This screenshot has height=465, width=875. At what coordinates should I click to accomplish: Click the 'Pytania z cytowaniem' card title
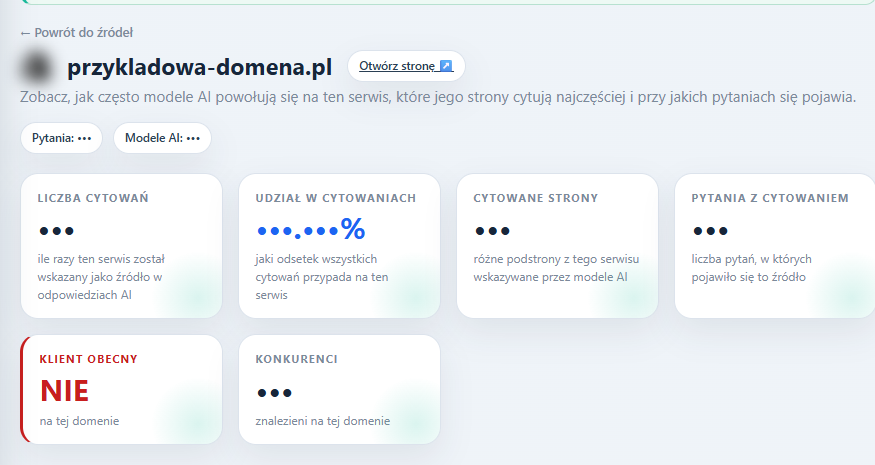(x=770, y=198)
